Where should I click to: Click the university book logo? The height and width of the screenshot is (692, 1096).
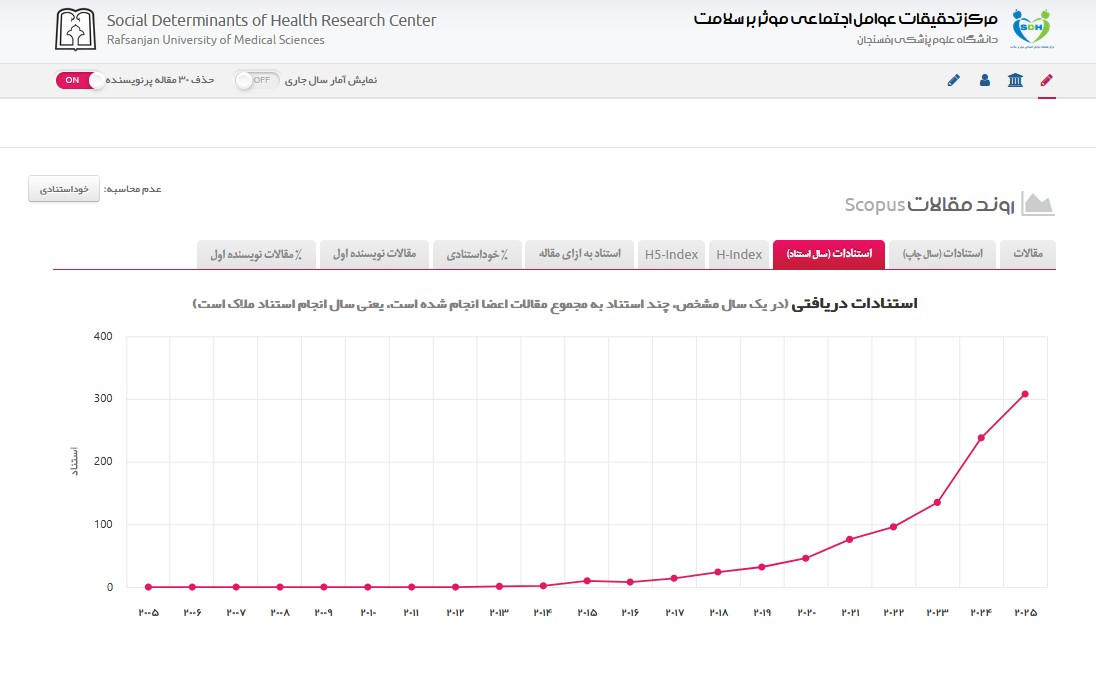(75, 29)
